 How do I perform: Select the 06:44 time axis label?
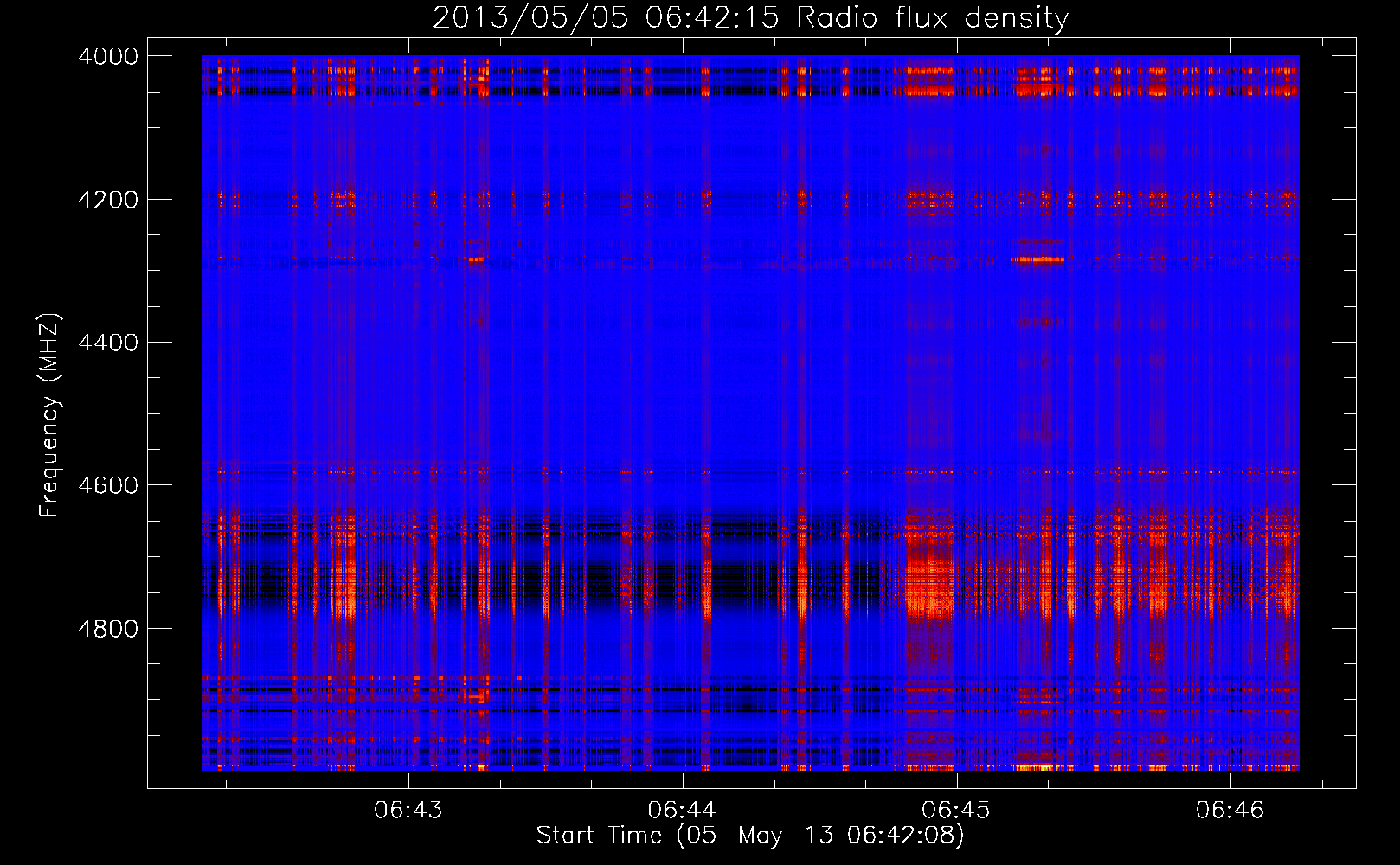pos(682,810)
